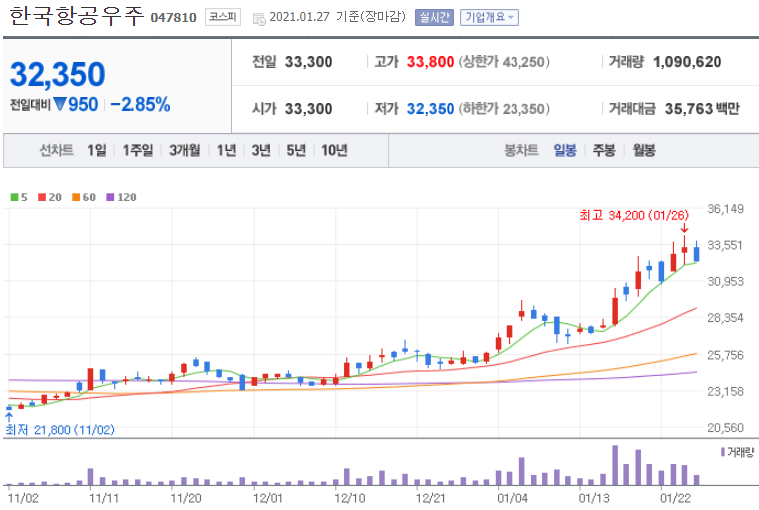Select the 5년 line chart tab
This screenshot has height=510, width=759.
point(296,150)
